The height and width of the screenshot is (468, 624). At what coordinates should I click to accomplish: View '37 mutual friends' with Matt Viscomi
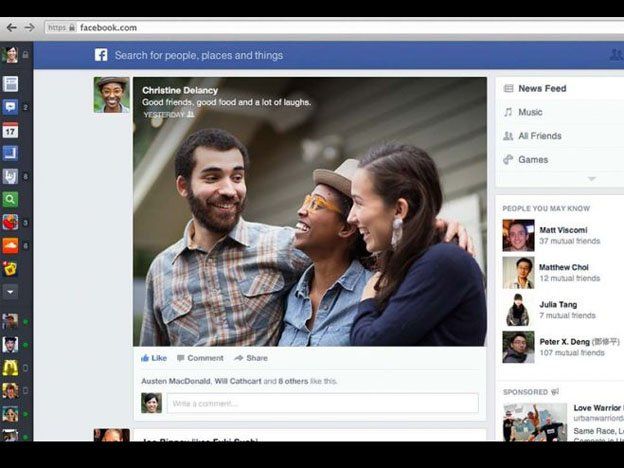569,241
